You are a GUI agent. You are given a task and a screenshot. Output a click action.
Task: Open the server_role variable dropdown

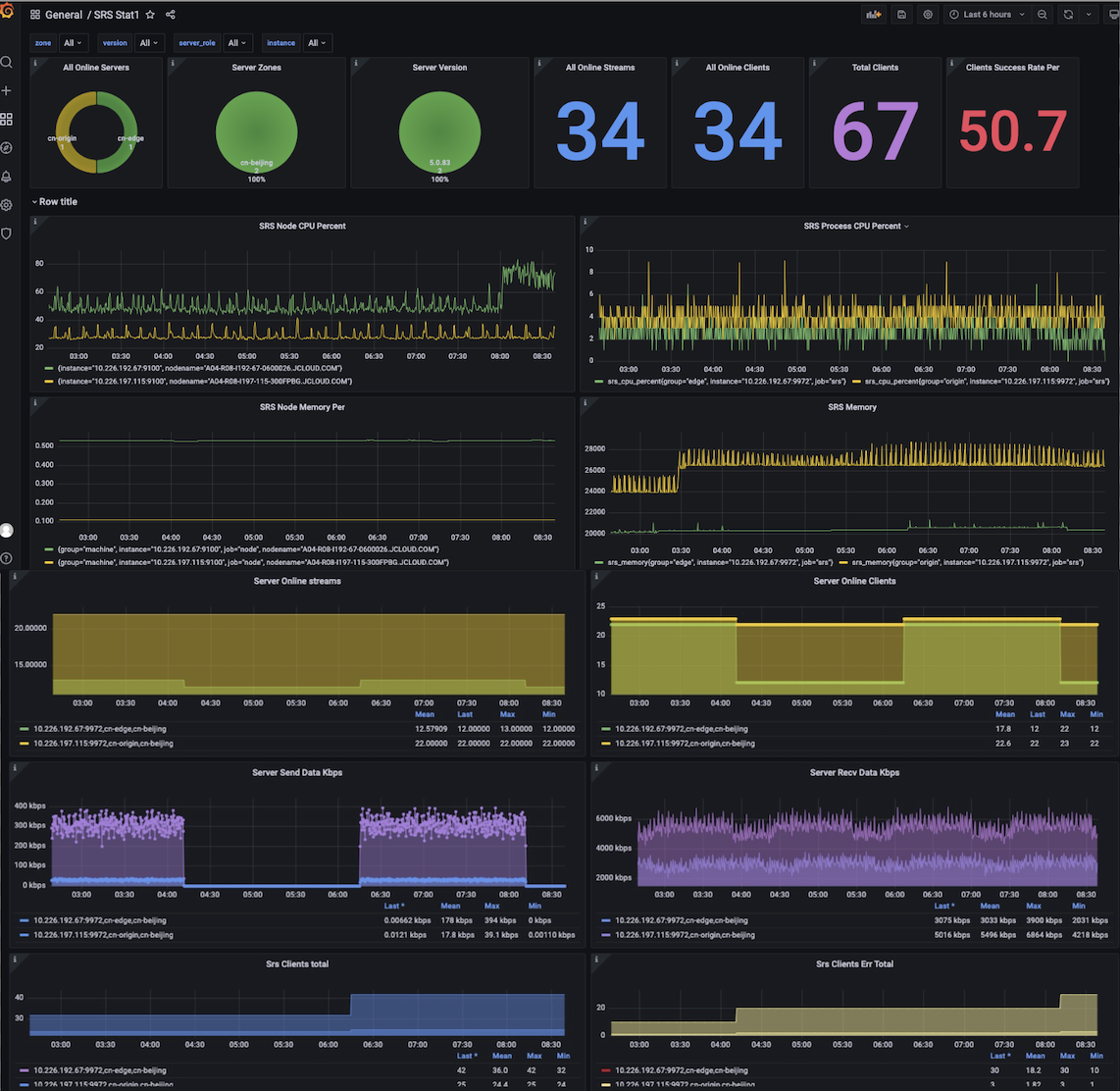pos(237,43)
